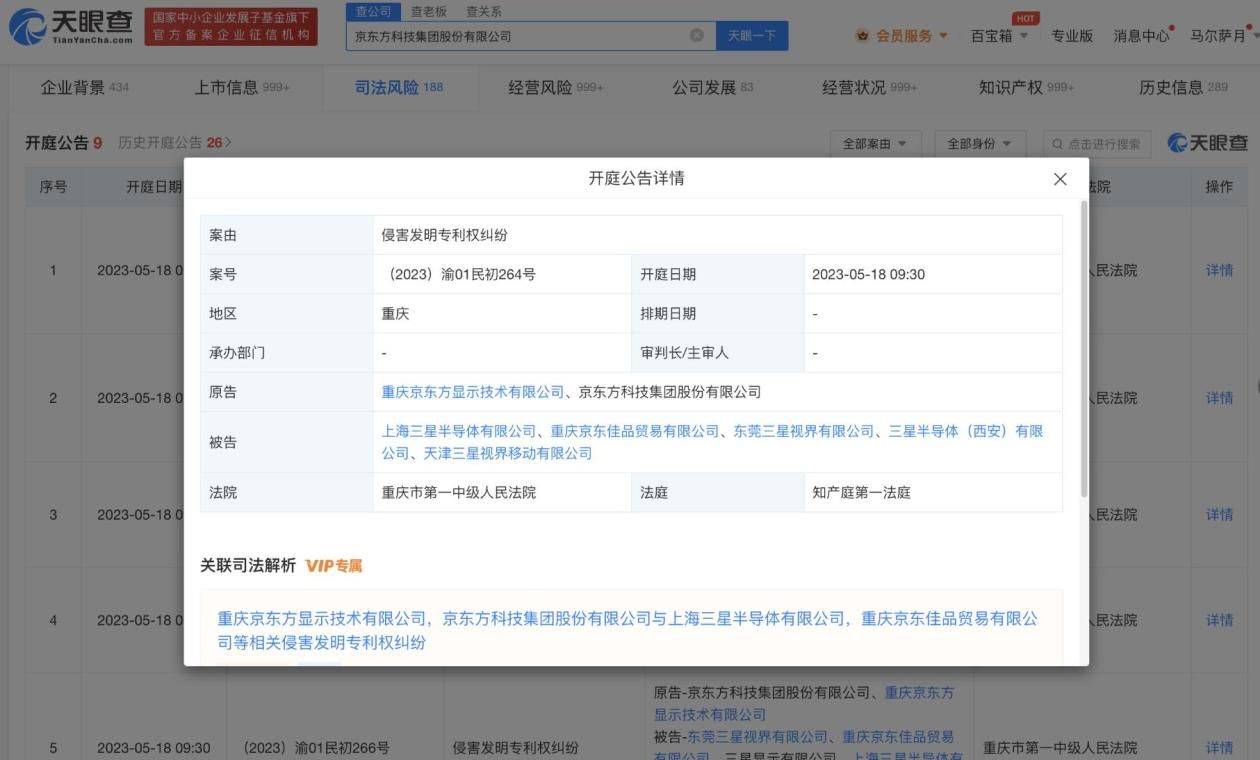Click the VIP专属 badge
This screenshot has width=1260, height=760.
point(334,566)
